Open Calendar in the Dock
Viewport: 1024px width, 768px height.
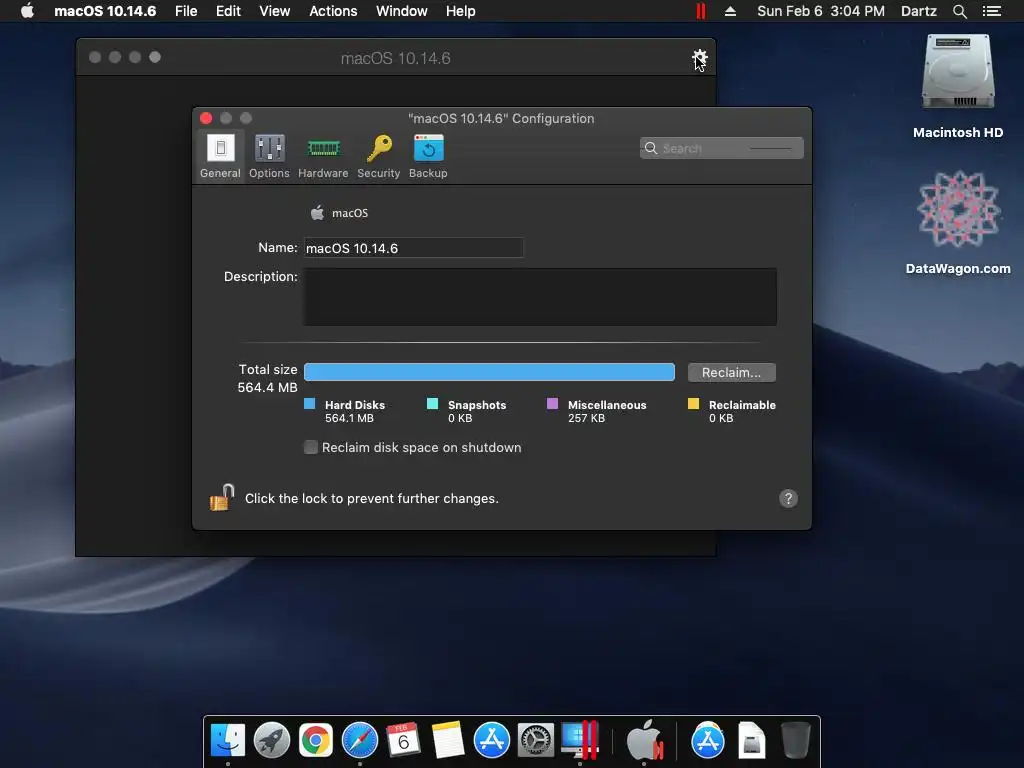point(404,741)
